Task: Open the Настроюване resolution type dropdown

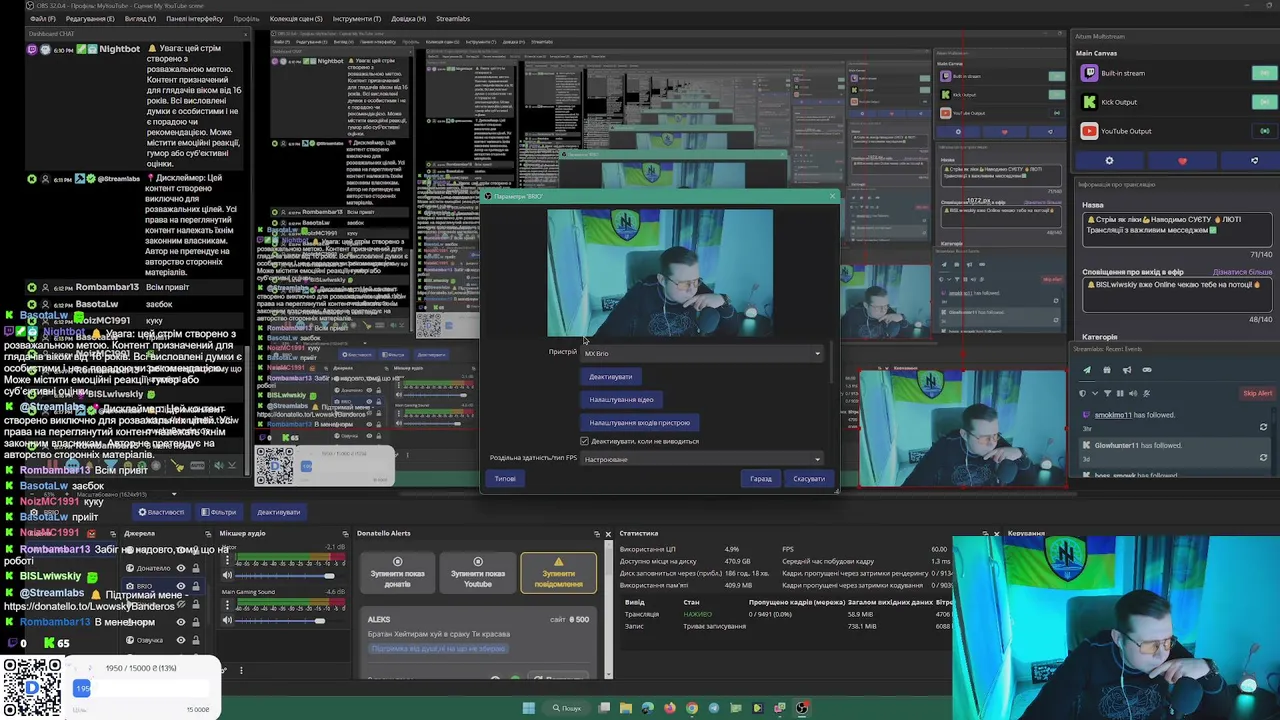Action: [702, 459]
